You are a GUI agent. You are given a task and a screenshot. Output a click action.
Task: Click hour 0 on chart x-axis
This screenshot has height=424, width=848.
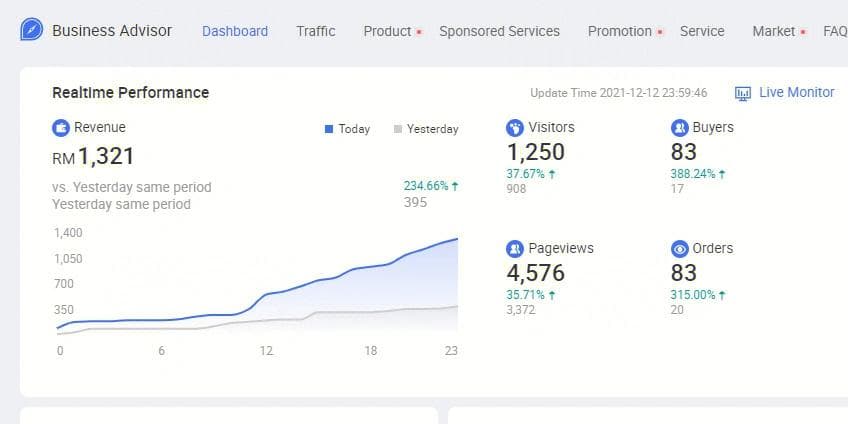[60, 351]
